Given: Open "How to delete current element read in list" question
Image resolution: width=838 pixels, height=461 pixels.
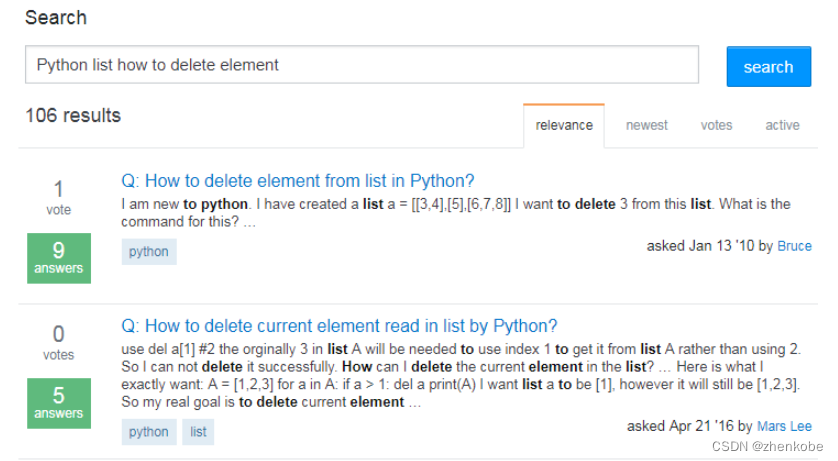Looking at the screenshot, I should click(x=339, y=326).
